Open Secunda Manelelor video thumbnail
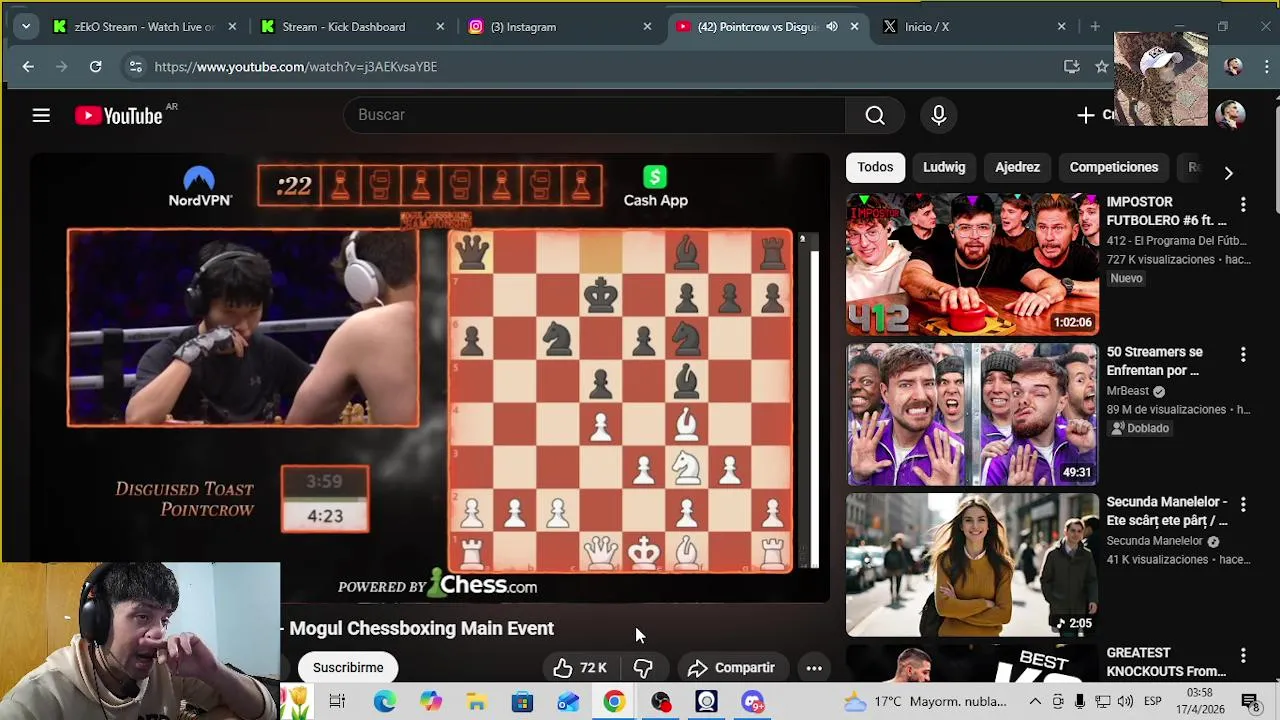The image size is (1280, 720). tap(972, 565)
